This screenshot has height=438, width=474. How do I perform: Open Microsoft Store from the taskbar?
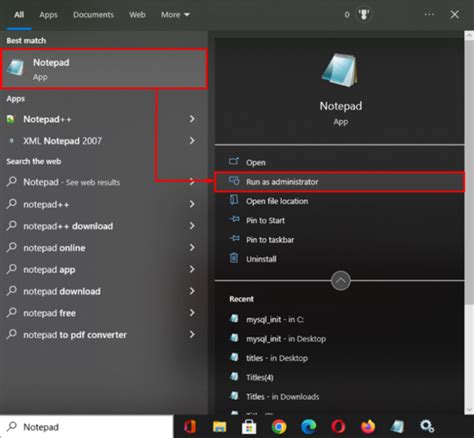point(249,427)
